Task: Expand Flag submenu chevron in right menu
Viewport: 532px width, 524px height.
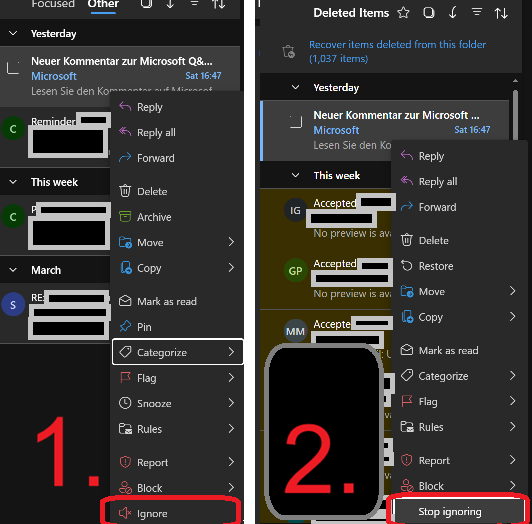Action: coord(513,401)
